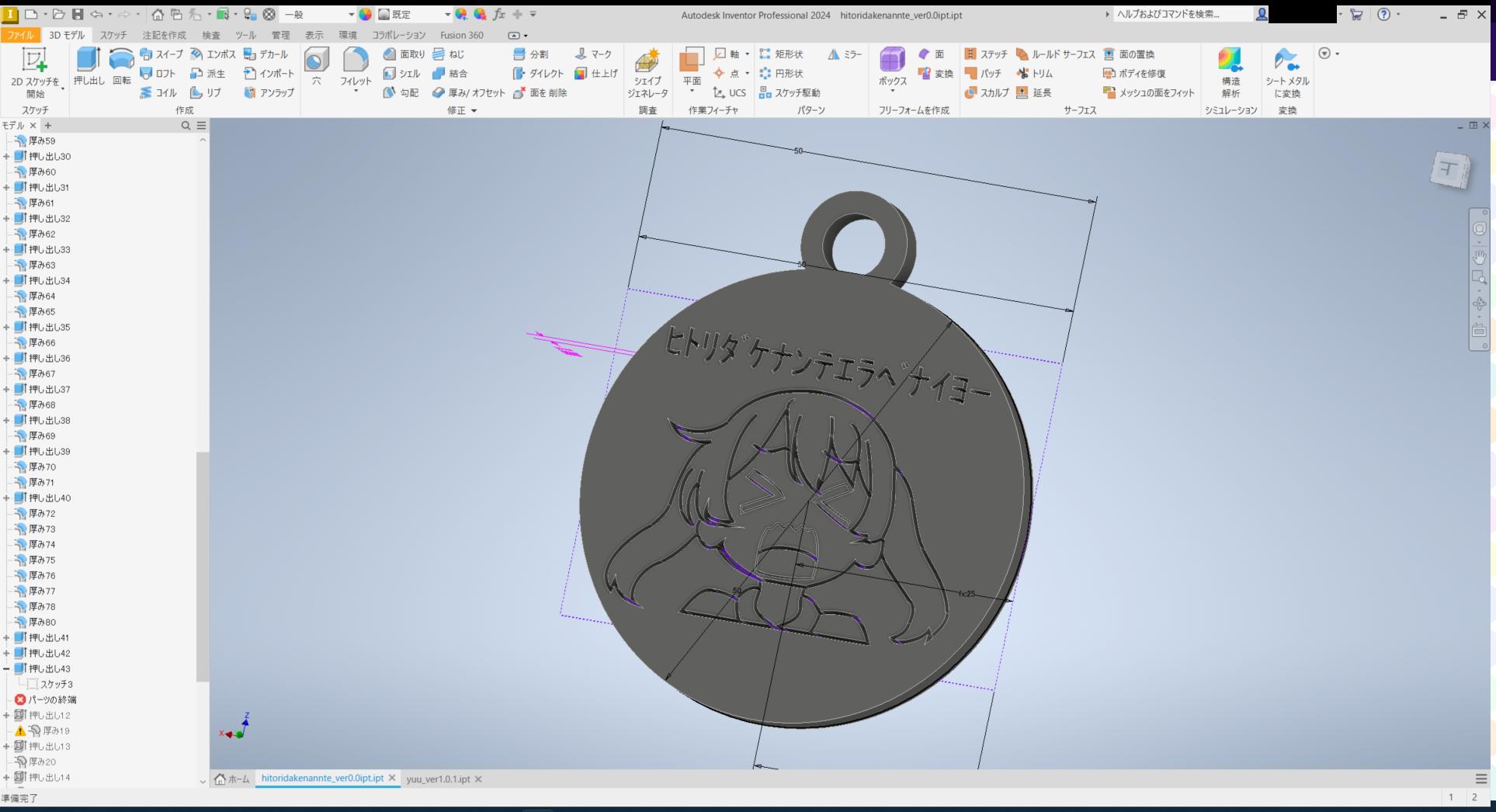Open the シェイプジェネレータ tool
This screenshot has height=812, width=1496.
pyautogui.click(x=647, y=72)
